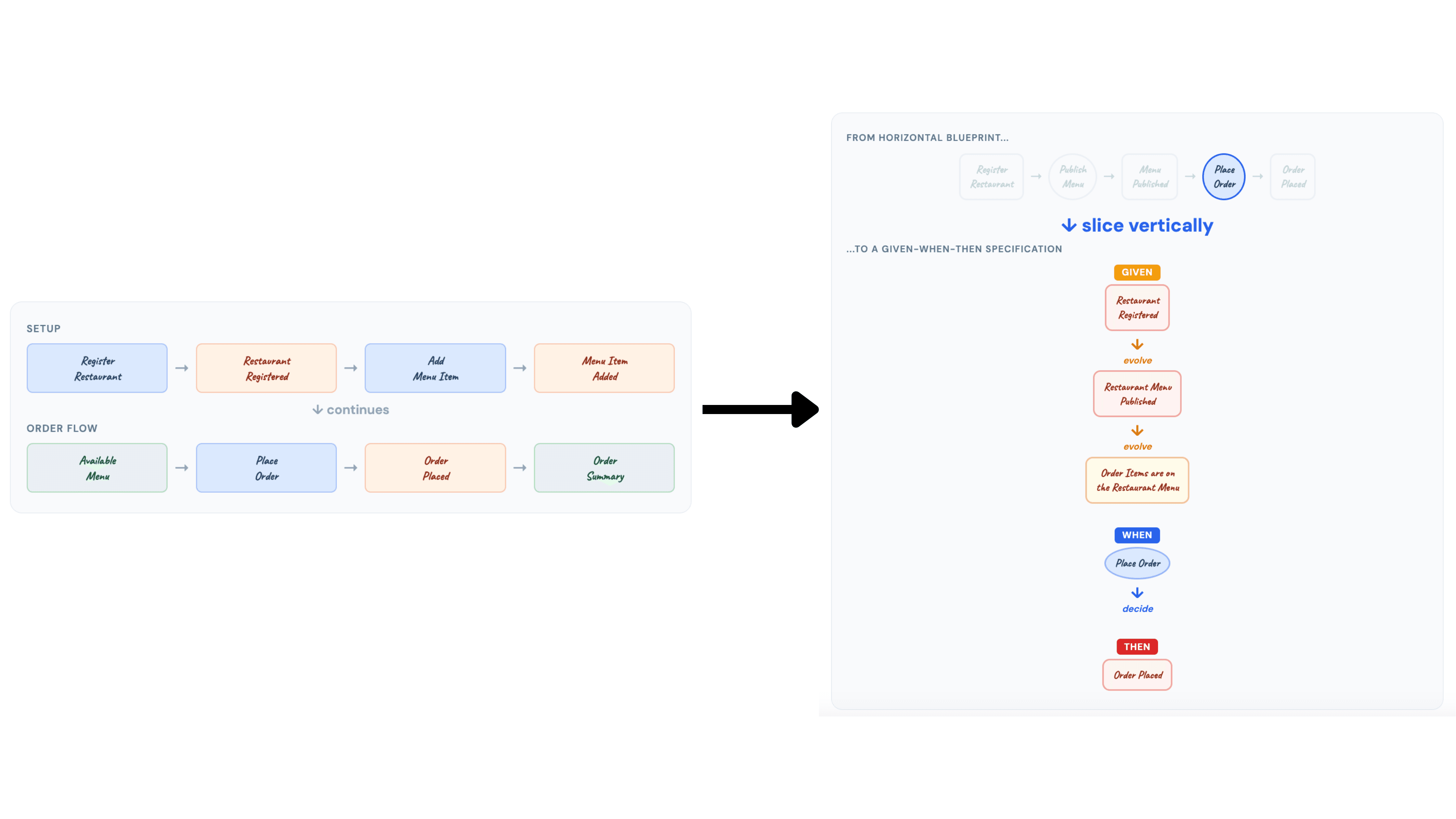Image resolution: width=1456 pixels, height=819 pixels.
Task: Click the Restaurant Registered box in SETUP row
Action: coord(266,368)
